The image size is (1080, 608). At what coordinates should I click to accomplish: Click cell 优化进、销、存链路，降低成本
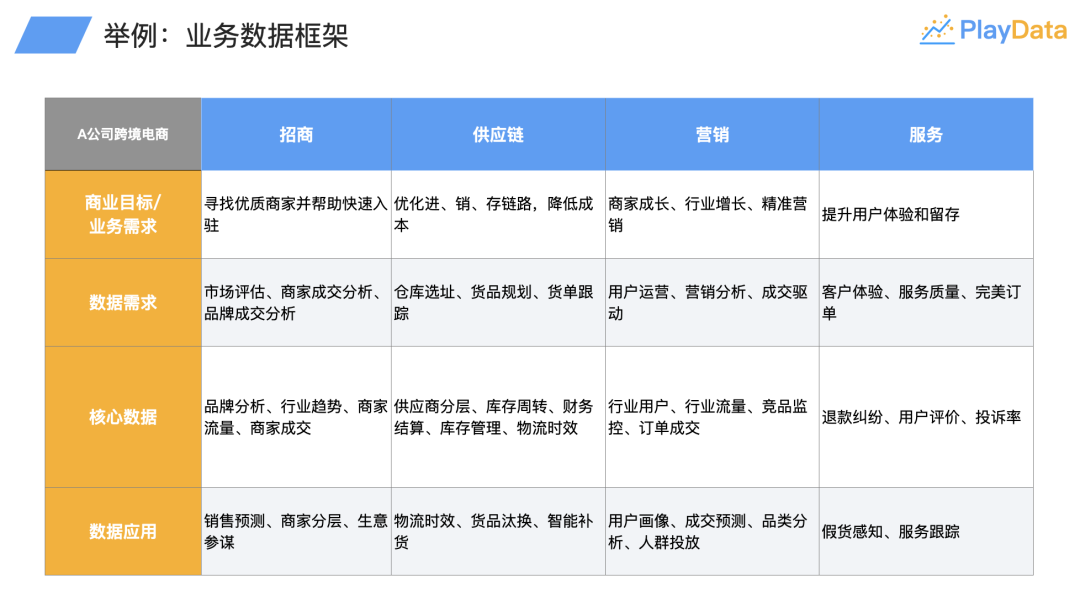click(498, 214)
